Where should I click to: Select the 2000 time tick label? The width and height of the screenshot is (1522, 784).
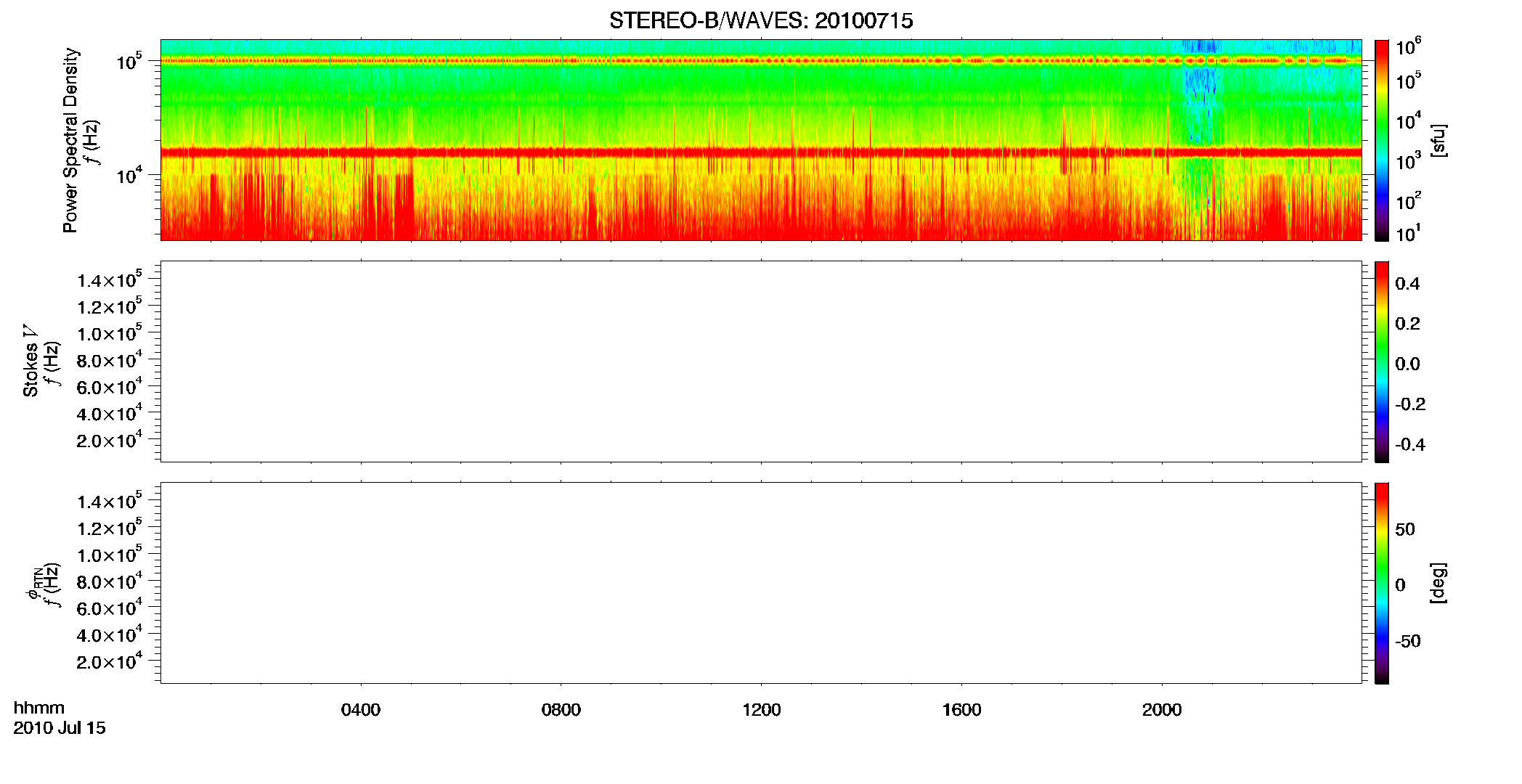(x=1162, y=710)
